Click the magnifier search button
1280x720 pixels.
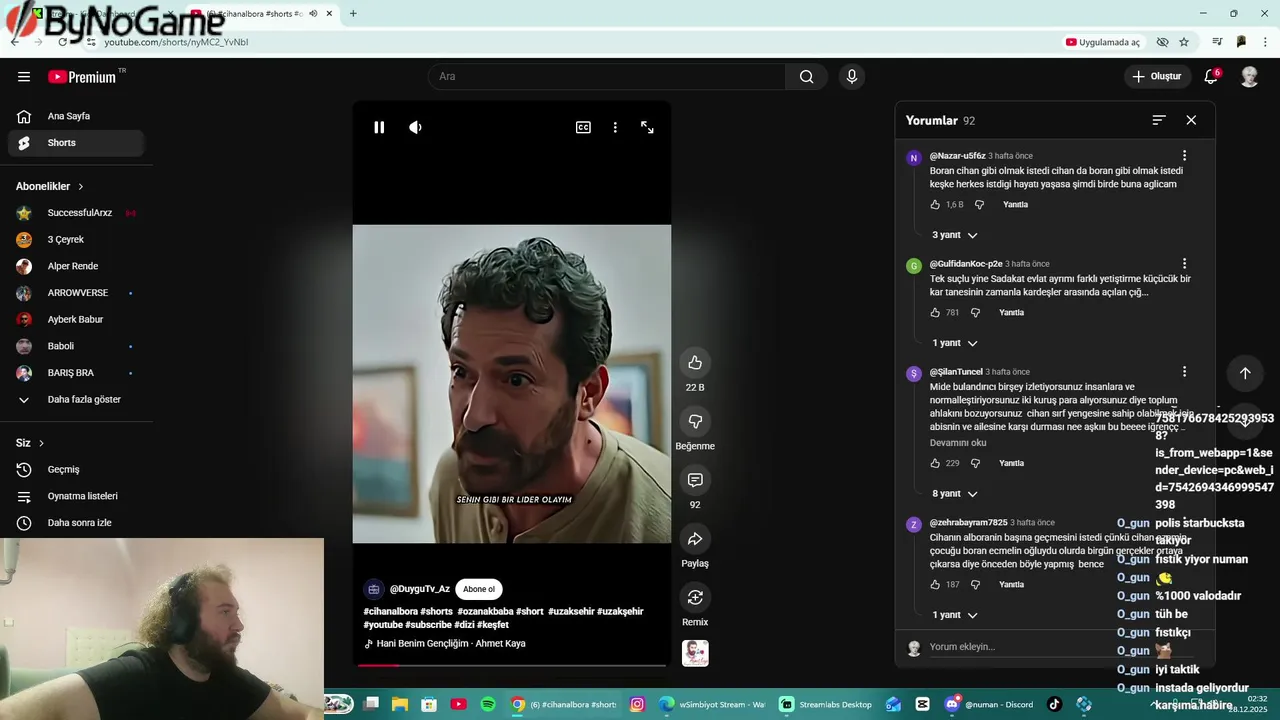(806, 77)
